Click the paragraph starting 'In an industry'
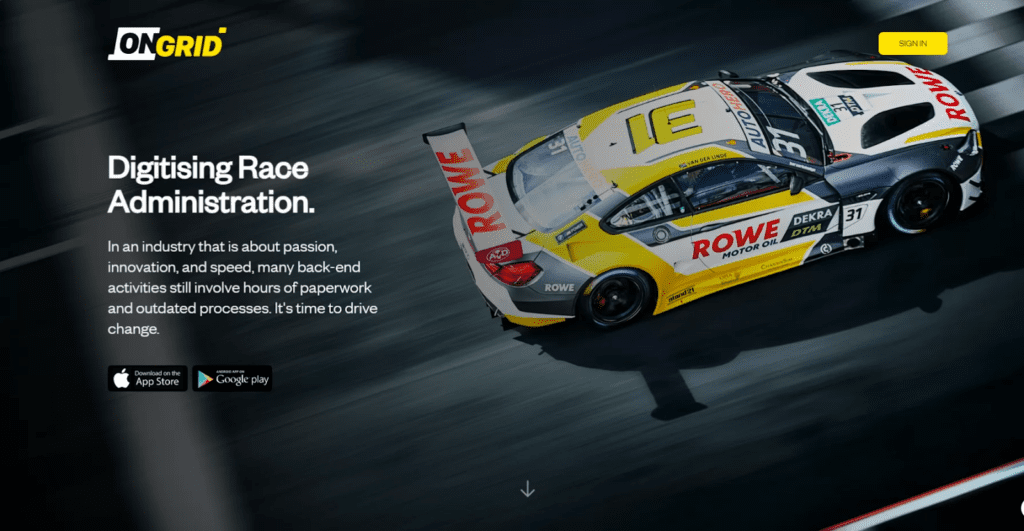This screenshot has height=531, width=1024. (242, 287)
